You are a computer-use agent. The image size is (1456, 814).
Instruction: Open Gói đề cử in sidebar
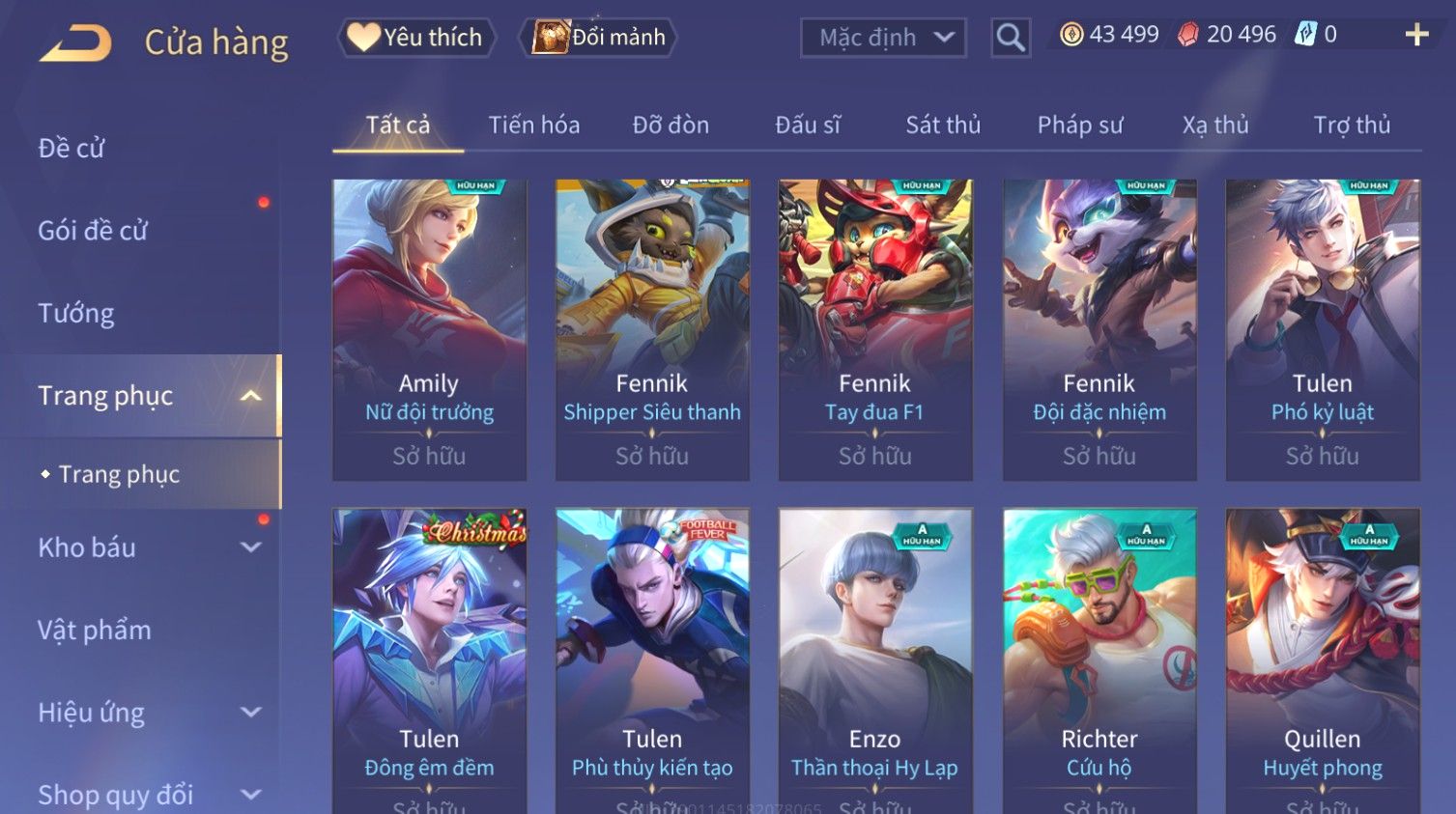(93, 231)
